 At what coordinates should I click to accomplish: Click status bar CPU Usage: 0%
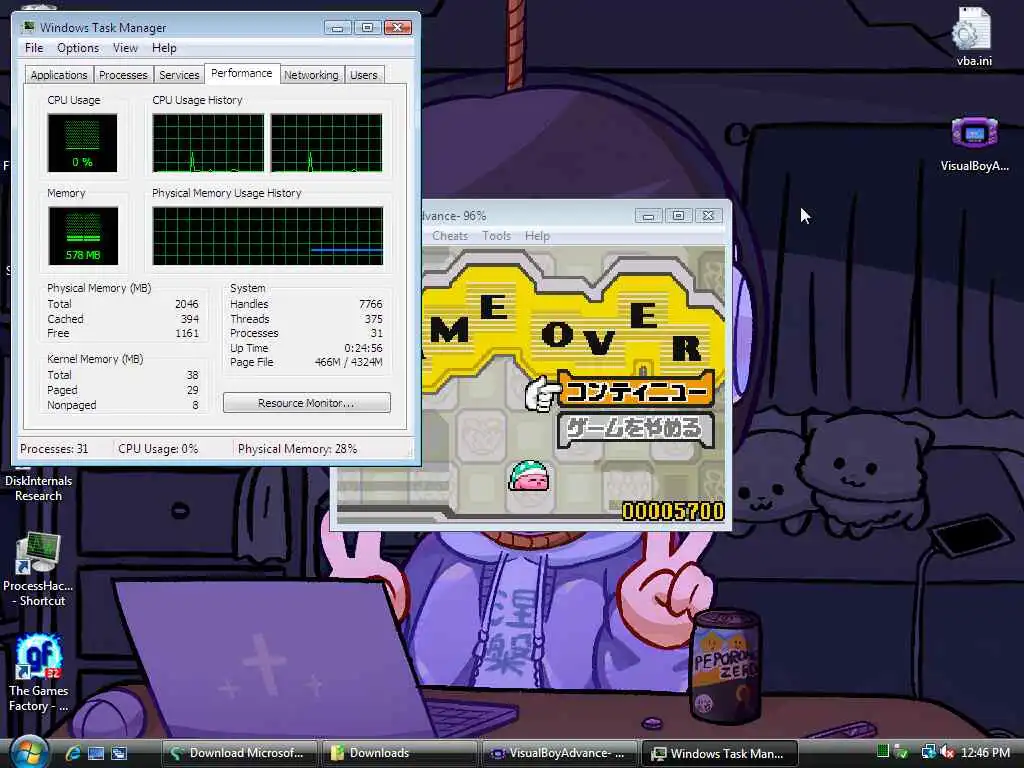click(x=158, y=449)
